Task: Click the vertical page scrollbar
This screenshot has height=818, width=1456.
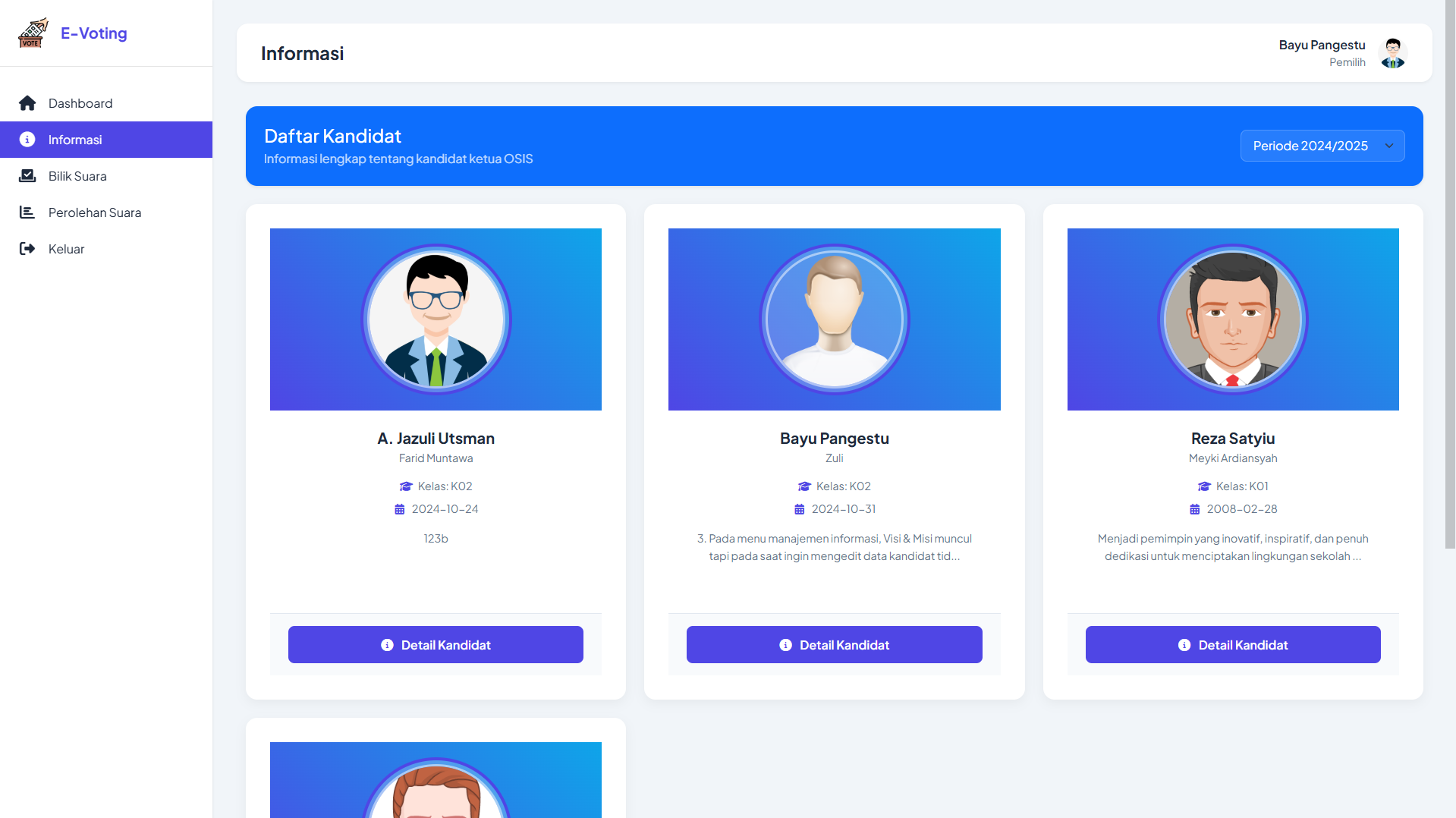Action: pos(1450,274)
